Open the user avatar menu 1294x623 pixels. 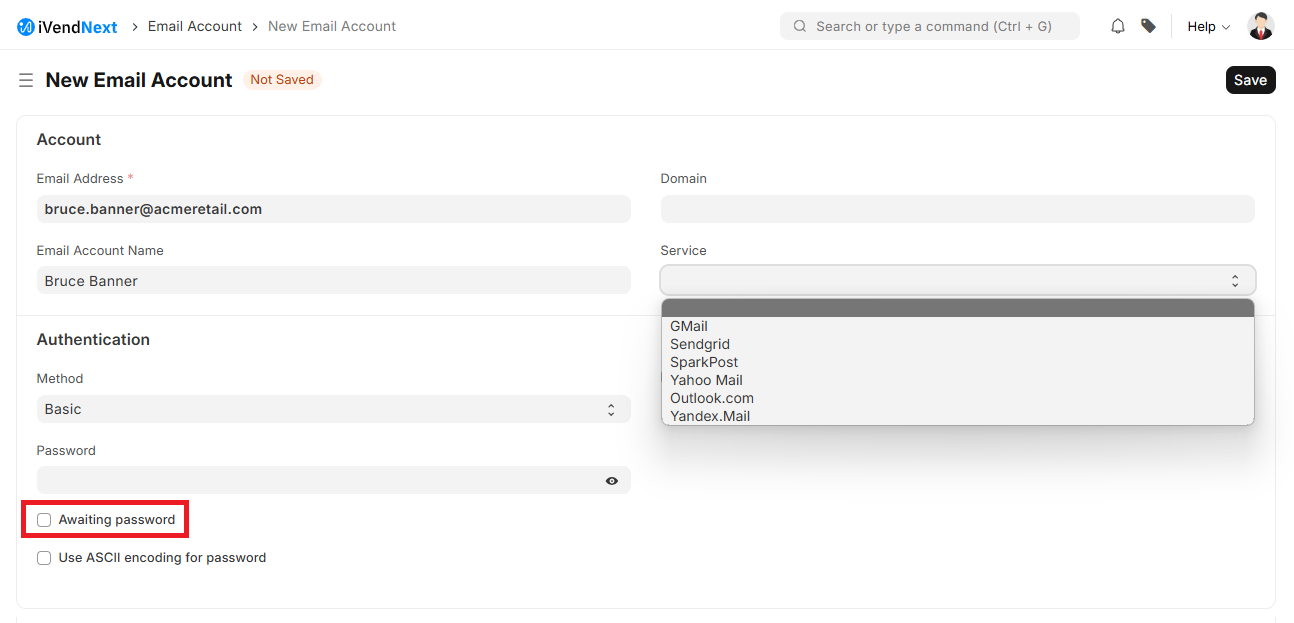click(1260, 27)
